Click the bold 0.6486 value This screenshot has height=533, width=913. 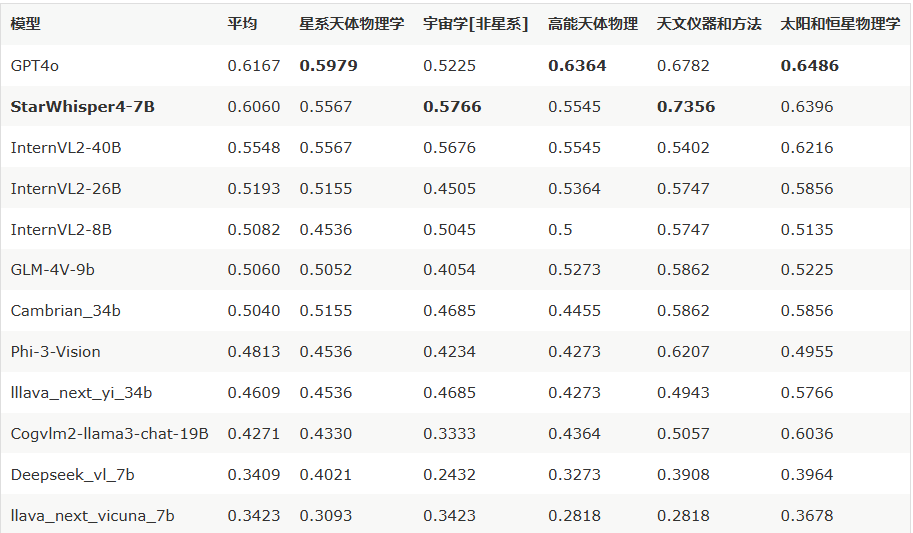809,65
